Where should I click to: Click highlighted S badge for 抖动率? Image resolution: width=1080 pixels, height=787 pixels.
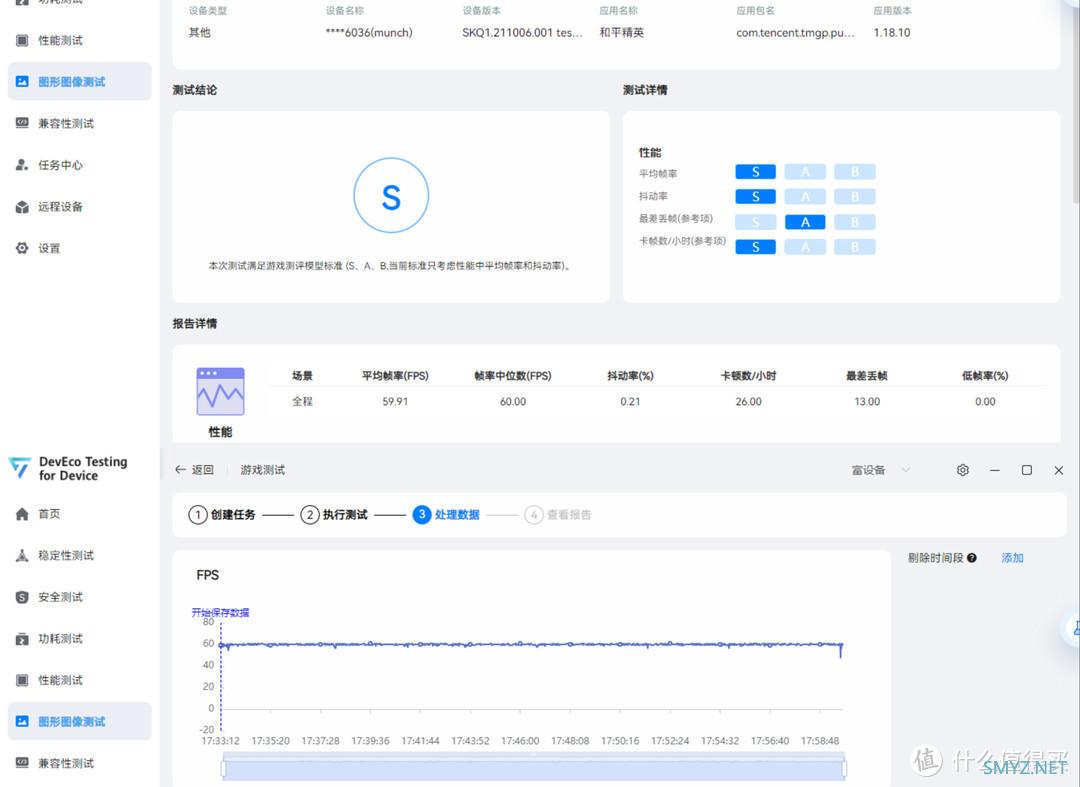pyautogui.click(x=756, y=196)
